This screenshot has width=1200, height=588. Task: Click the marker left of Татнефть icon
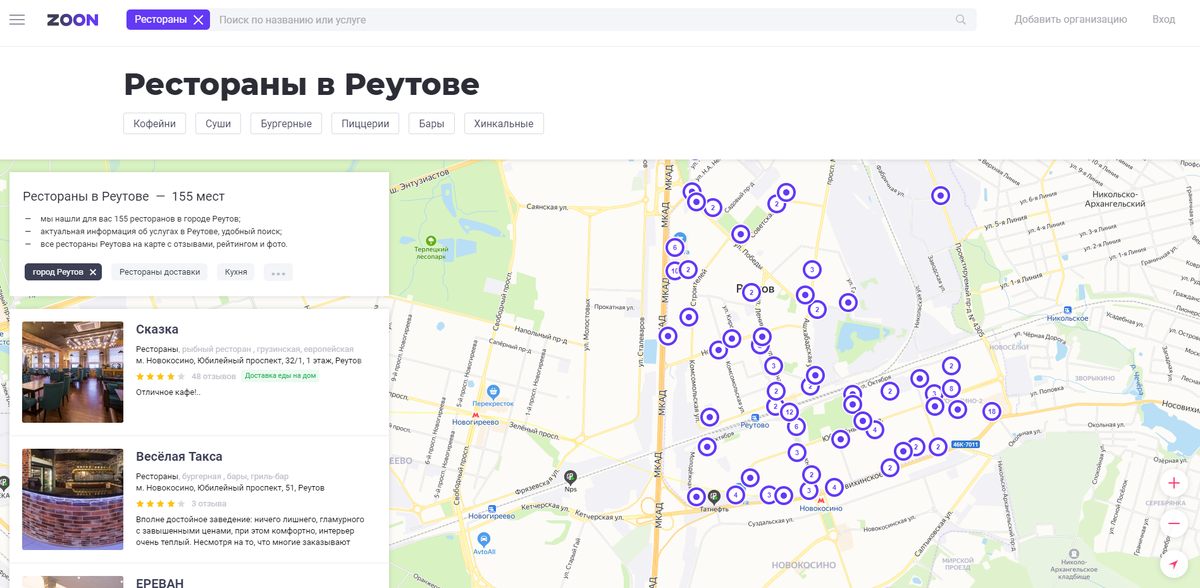(x=696, y=496)
